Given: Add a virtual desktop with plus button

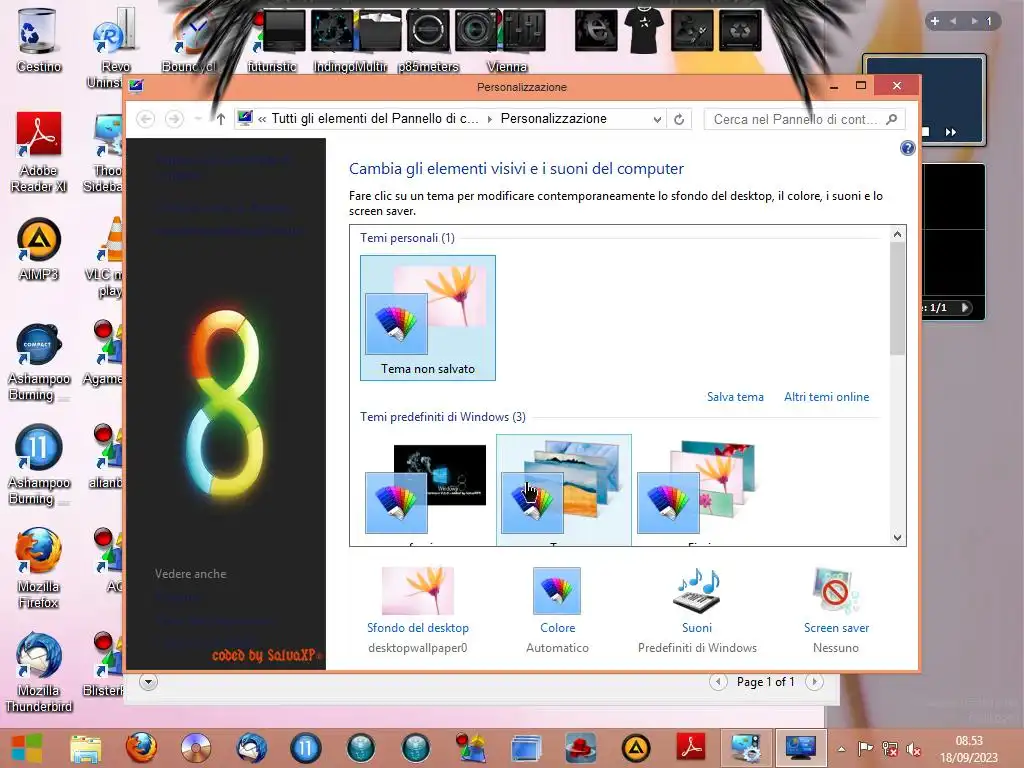Looking at the screenshot, I should click(x=935, y=21).
